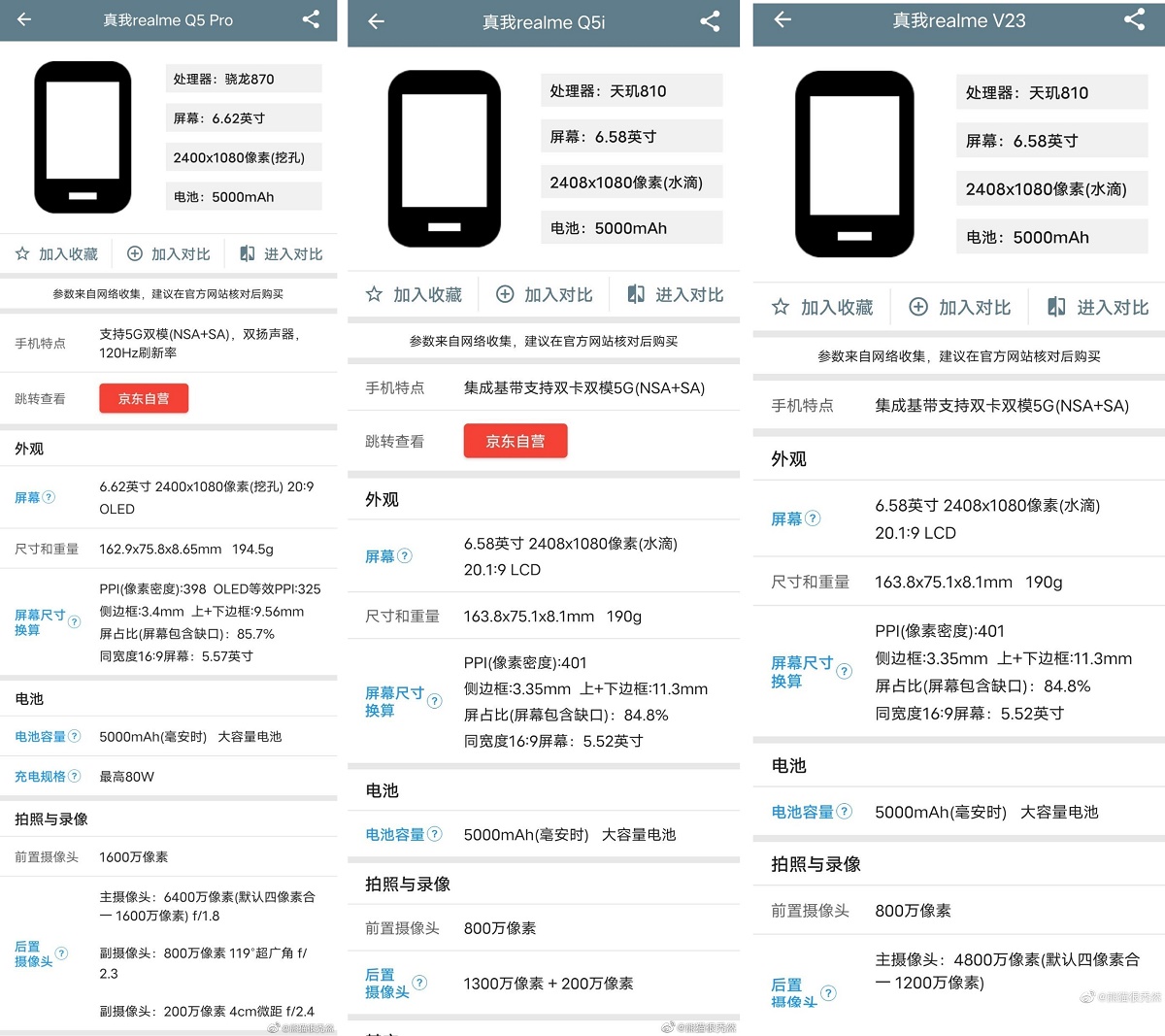Add realme Q5i to comparison (加入对比)

point(544,294)
